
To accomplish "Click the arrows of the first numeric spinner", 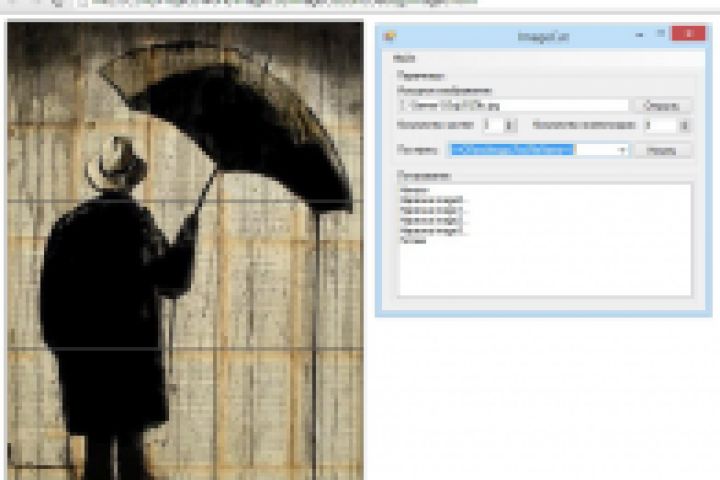I will pos(510,125).
